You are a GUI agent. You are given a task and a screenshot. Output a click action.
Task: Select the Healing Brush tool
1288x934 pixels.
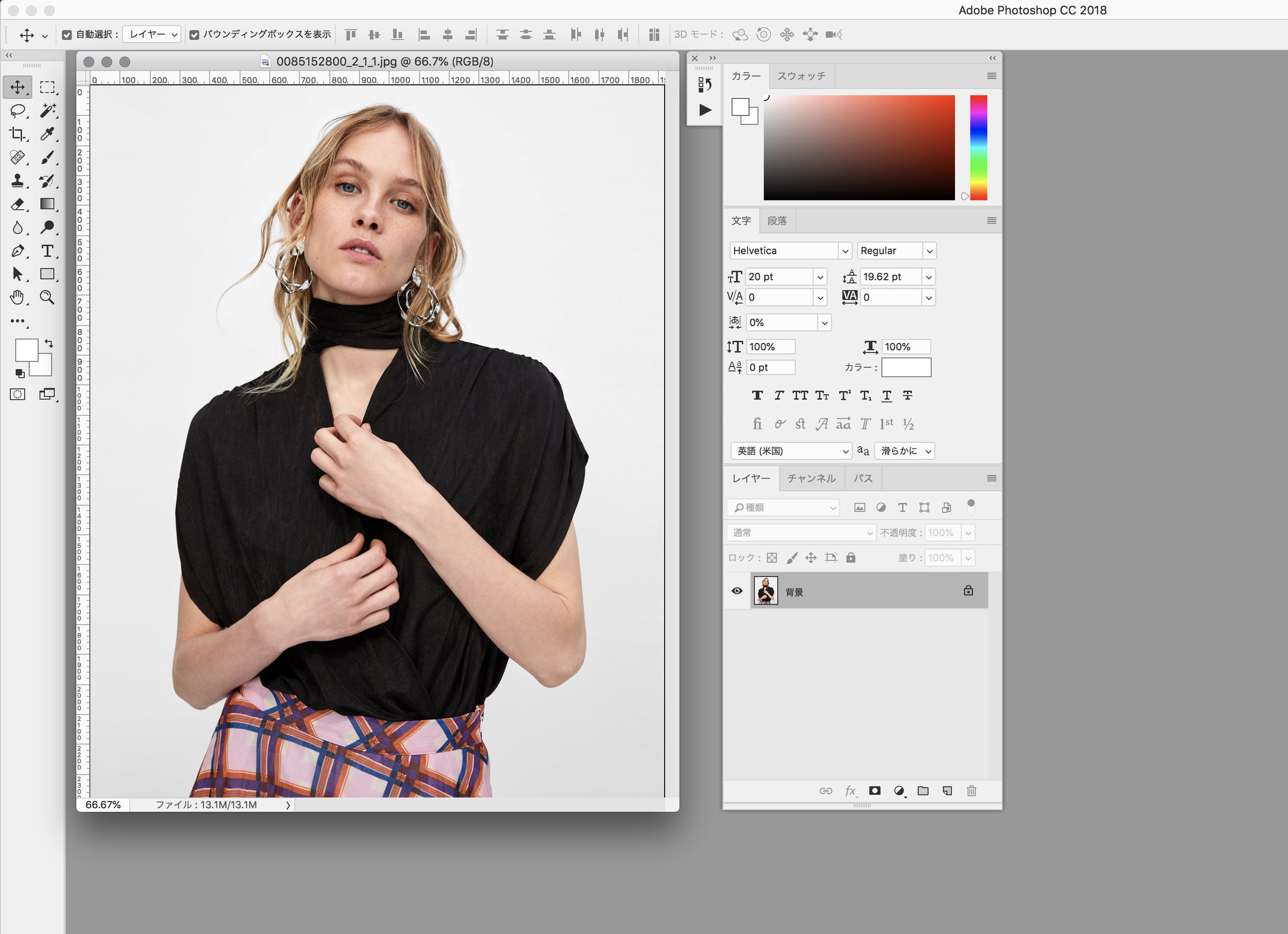(17, 157)
